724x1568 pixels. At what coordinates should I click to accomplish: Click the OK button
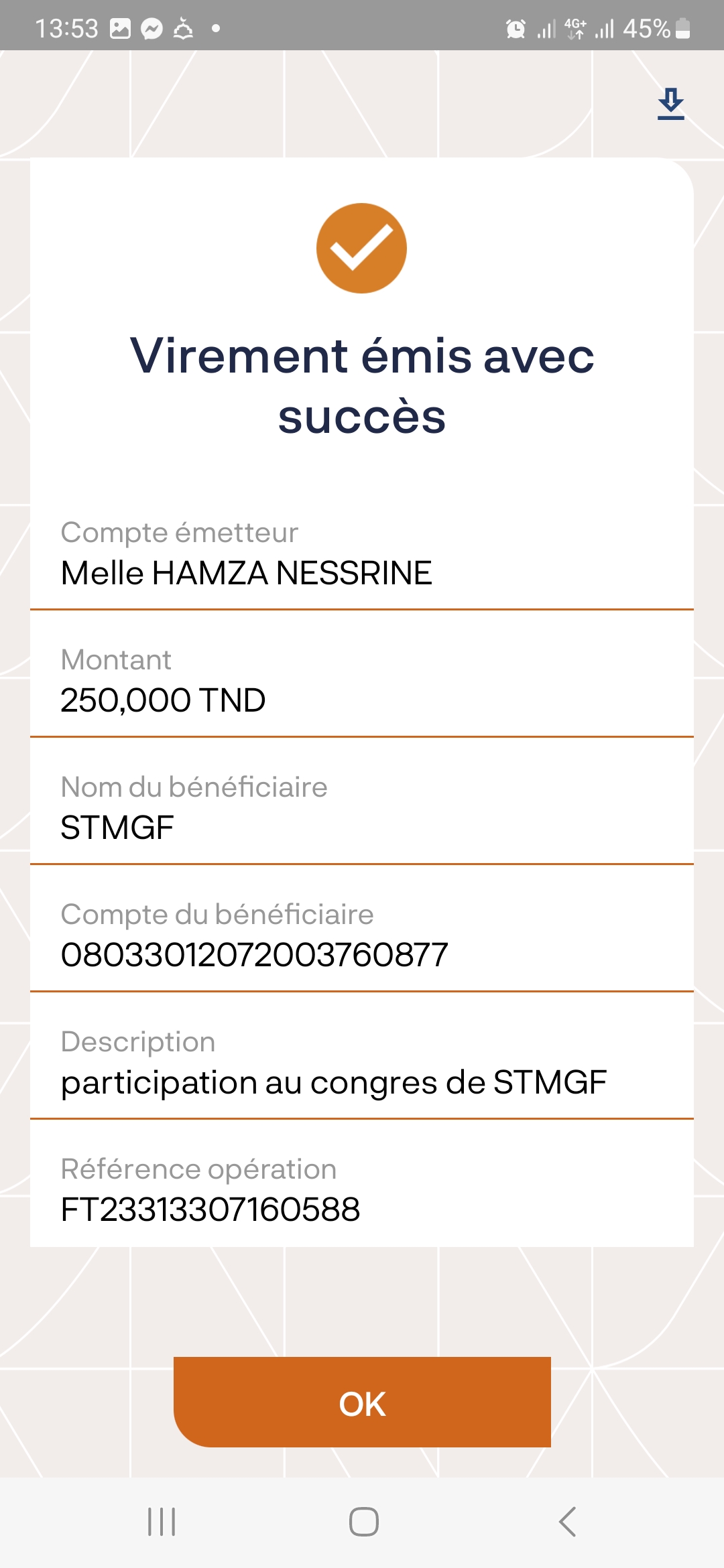[x=362, y=1402]
